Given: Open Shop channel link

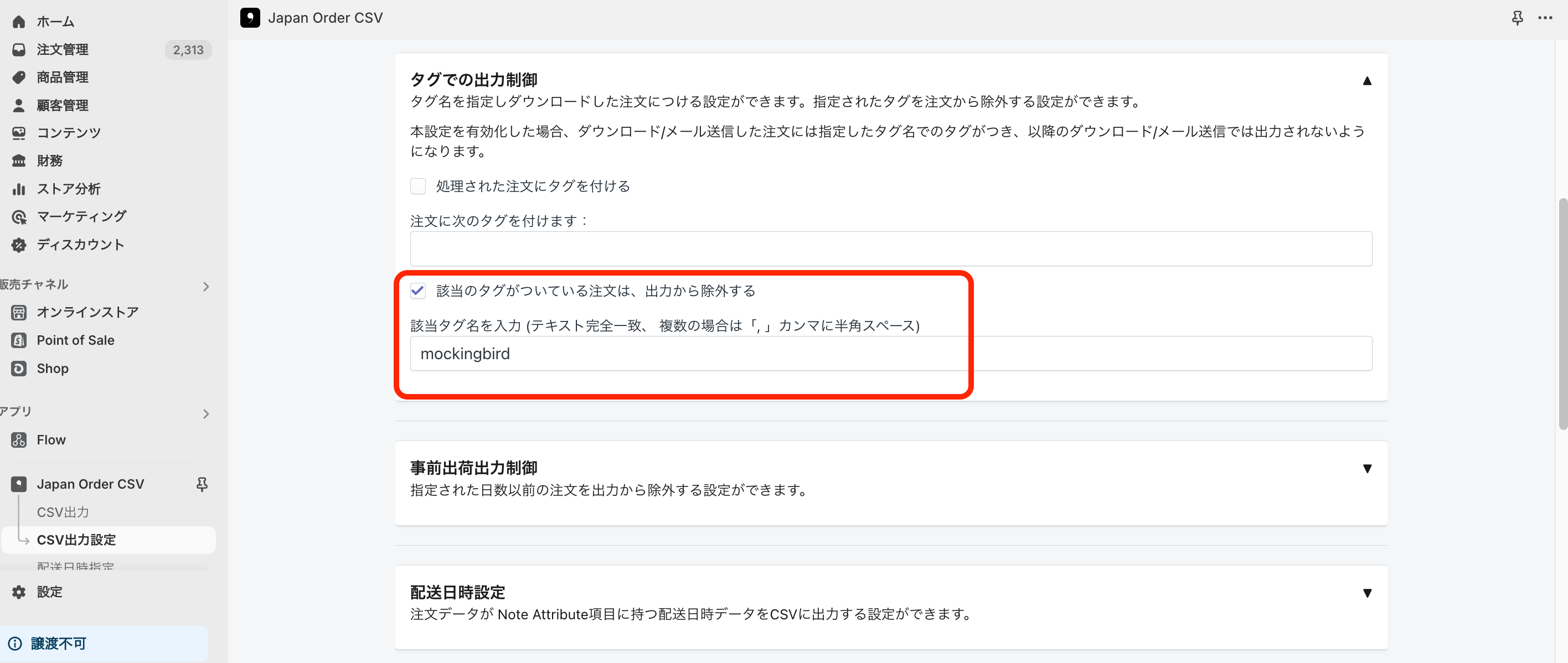Looking at the screenshot, I should point(53,369).
